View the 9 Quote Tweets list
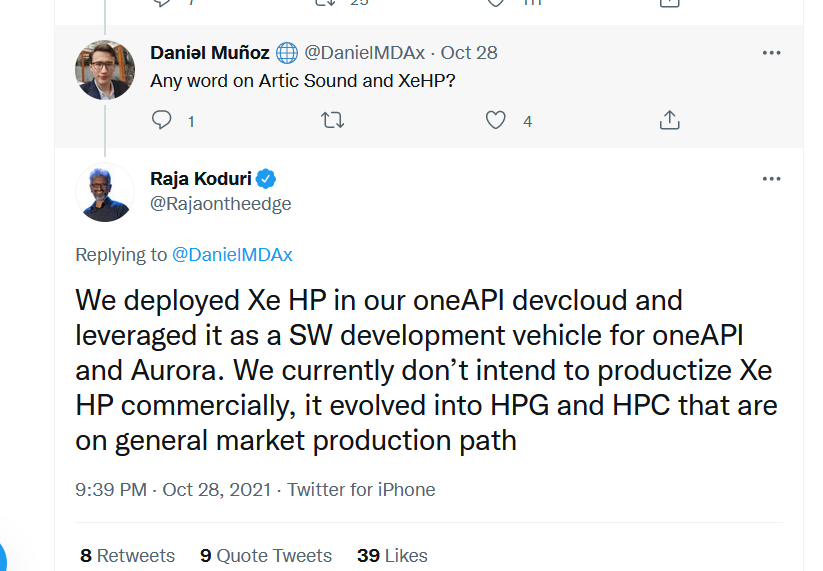823x571 pixels. pyautogui.click(x=265, y=555)
